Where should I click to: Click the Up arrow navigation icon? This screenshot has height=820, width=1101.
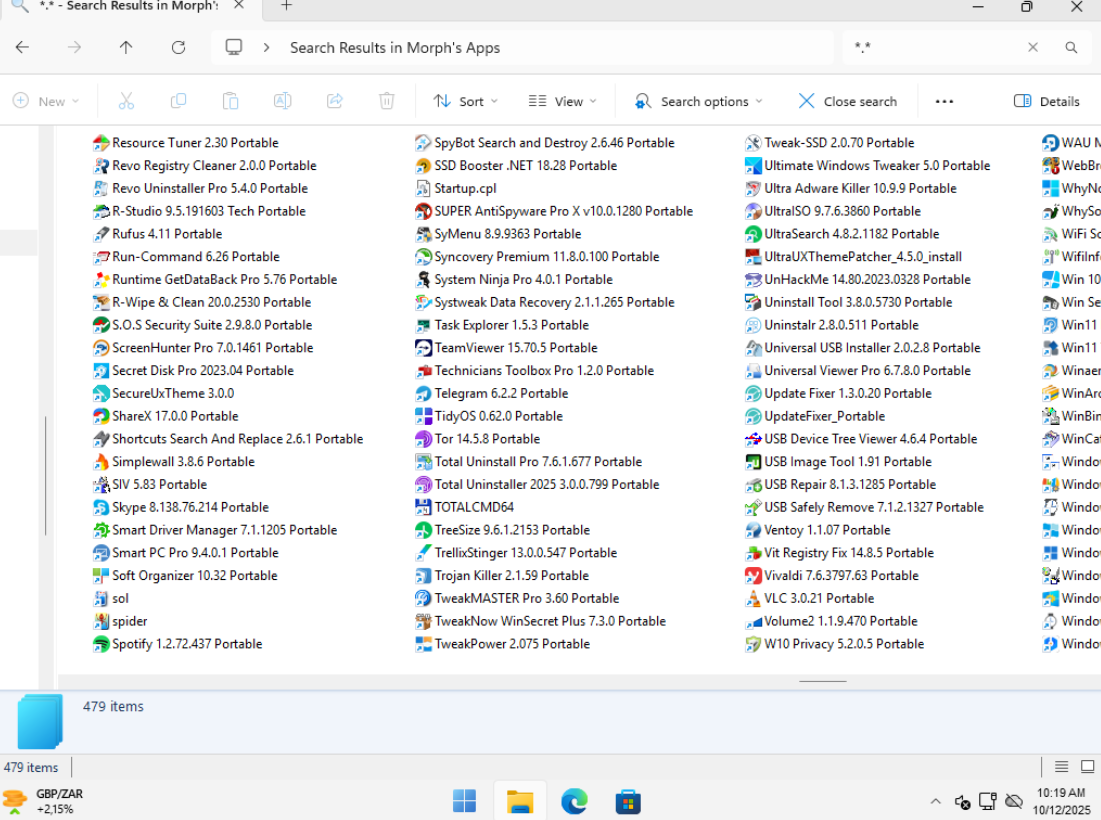click(126, 47)
